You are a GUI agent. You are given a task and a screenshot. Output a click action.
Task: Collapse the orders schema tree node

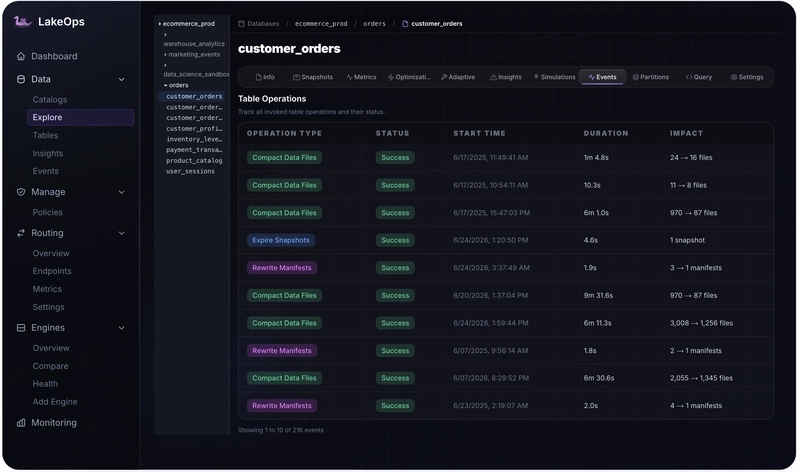165,85
